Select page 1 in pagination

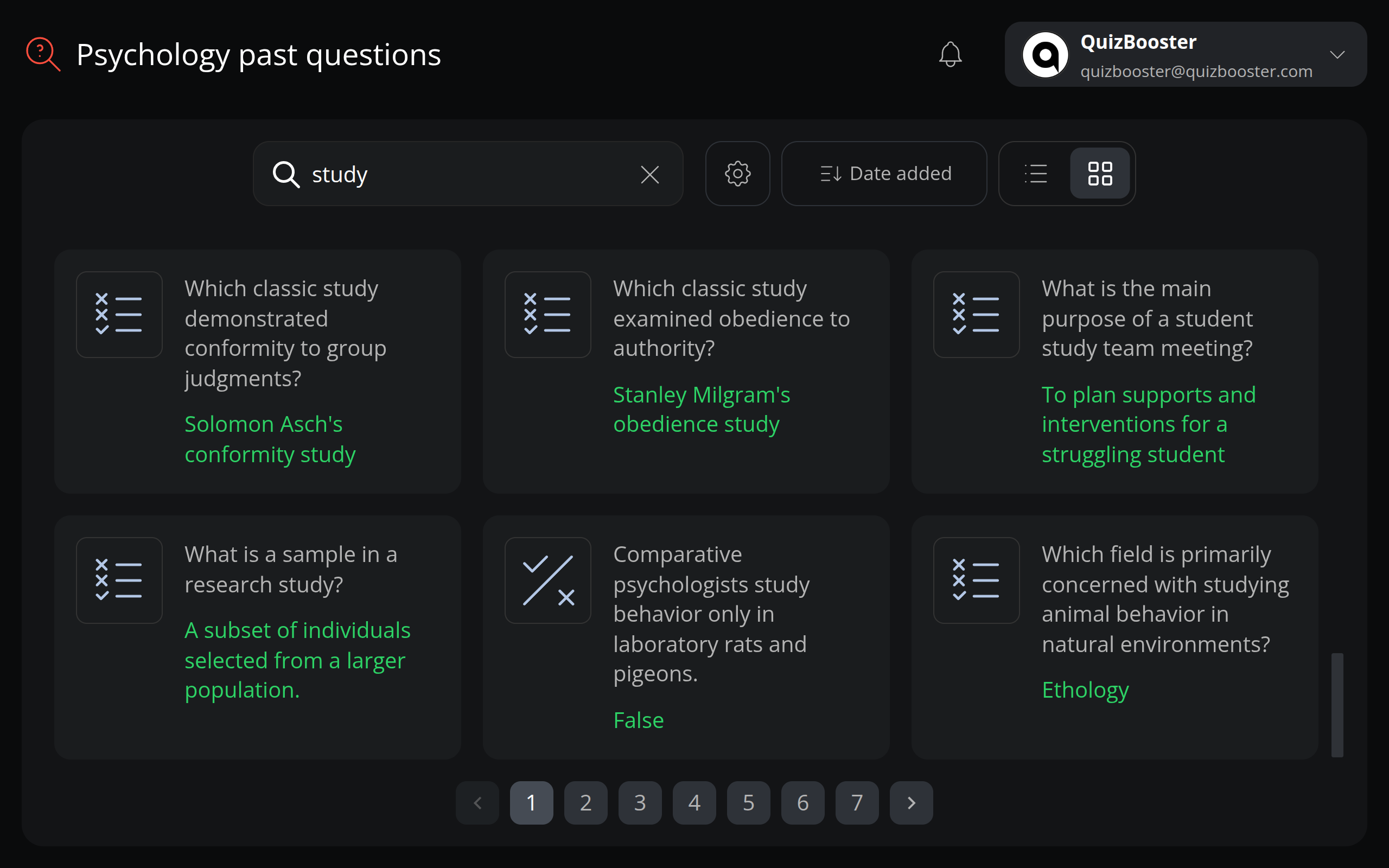coord(532,802)
